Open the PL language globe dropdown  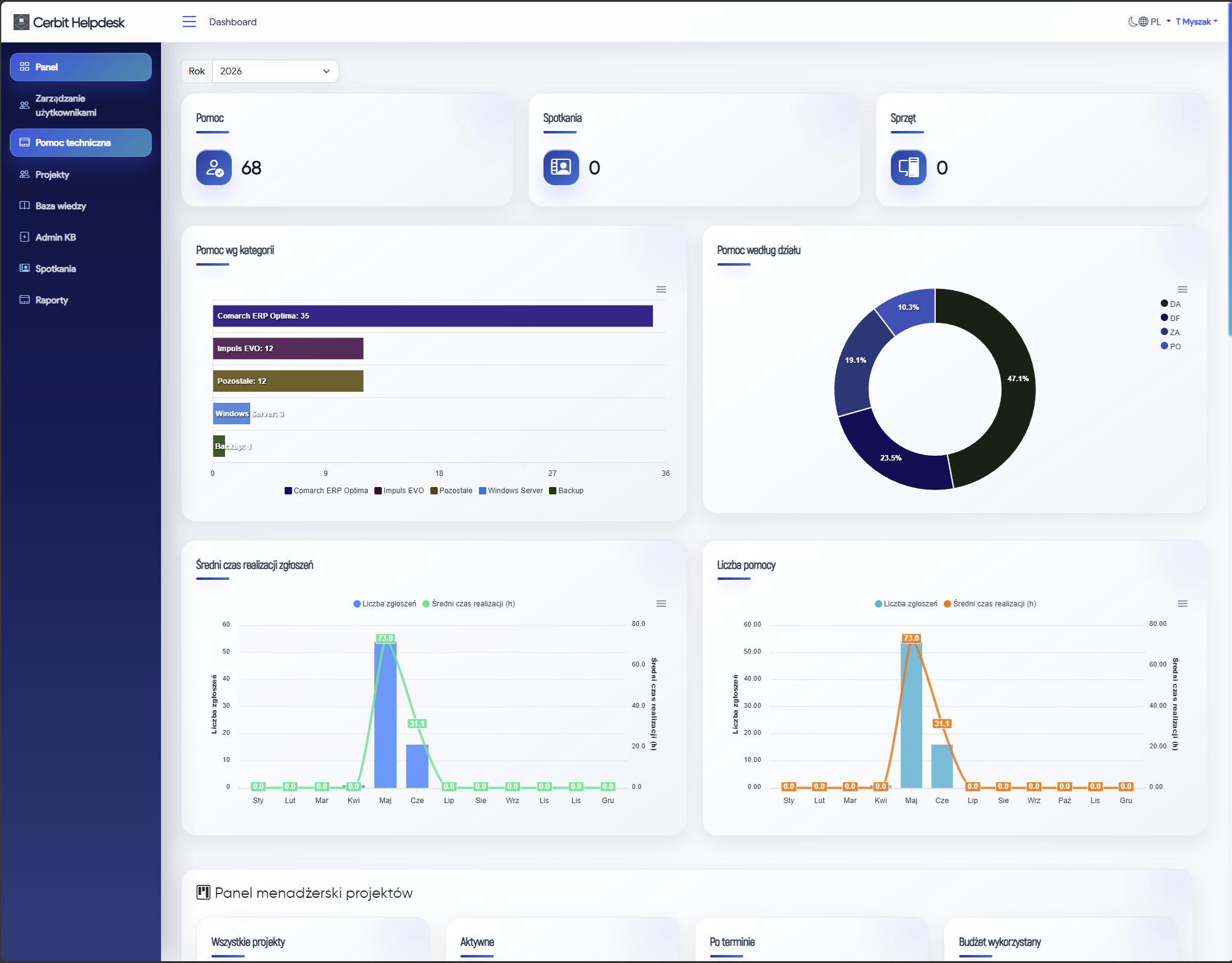click(1154, 22)
